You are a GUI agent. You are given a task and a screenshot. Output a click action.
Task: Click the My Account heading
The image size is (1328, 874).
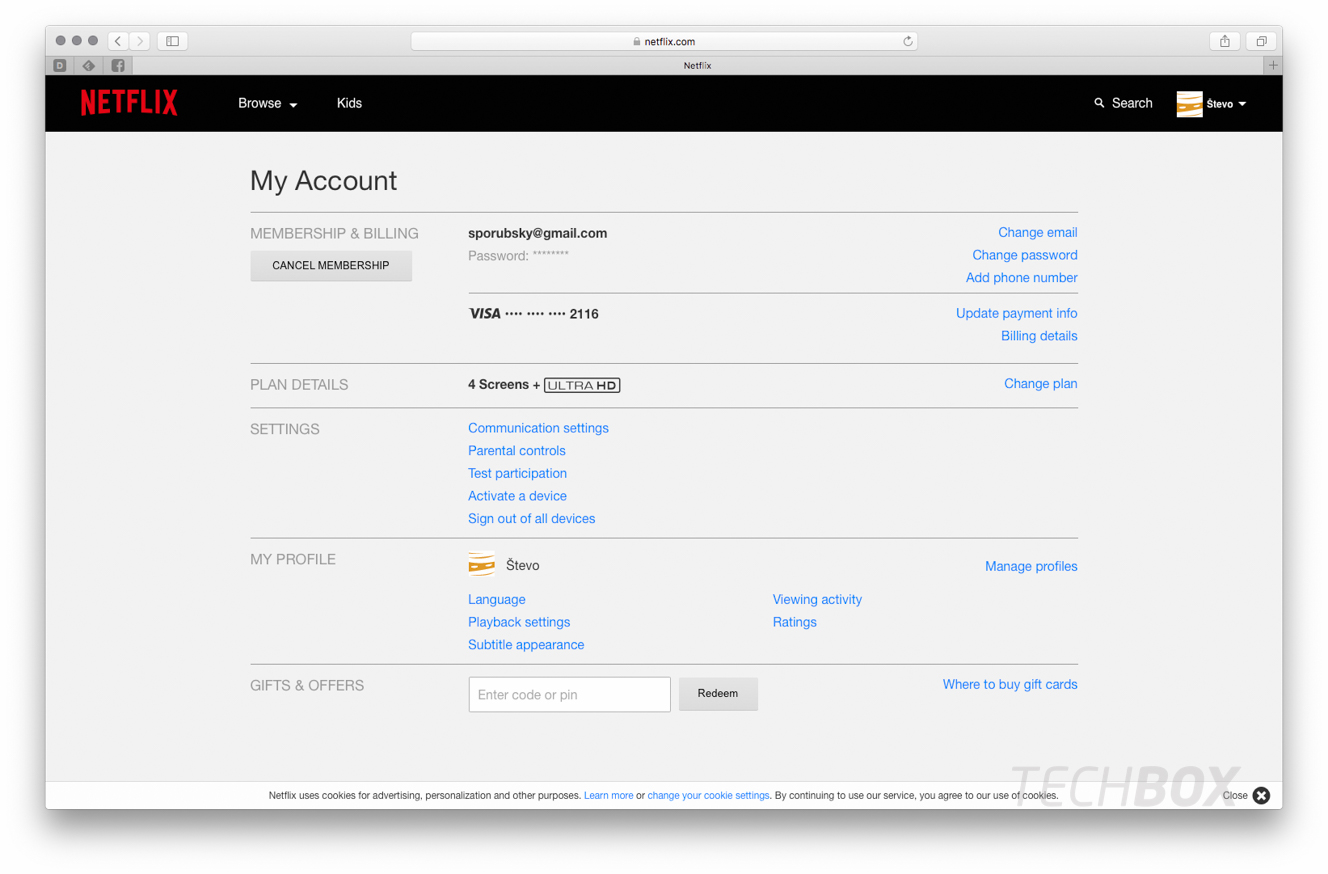[x=323, y=181]
